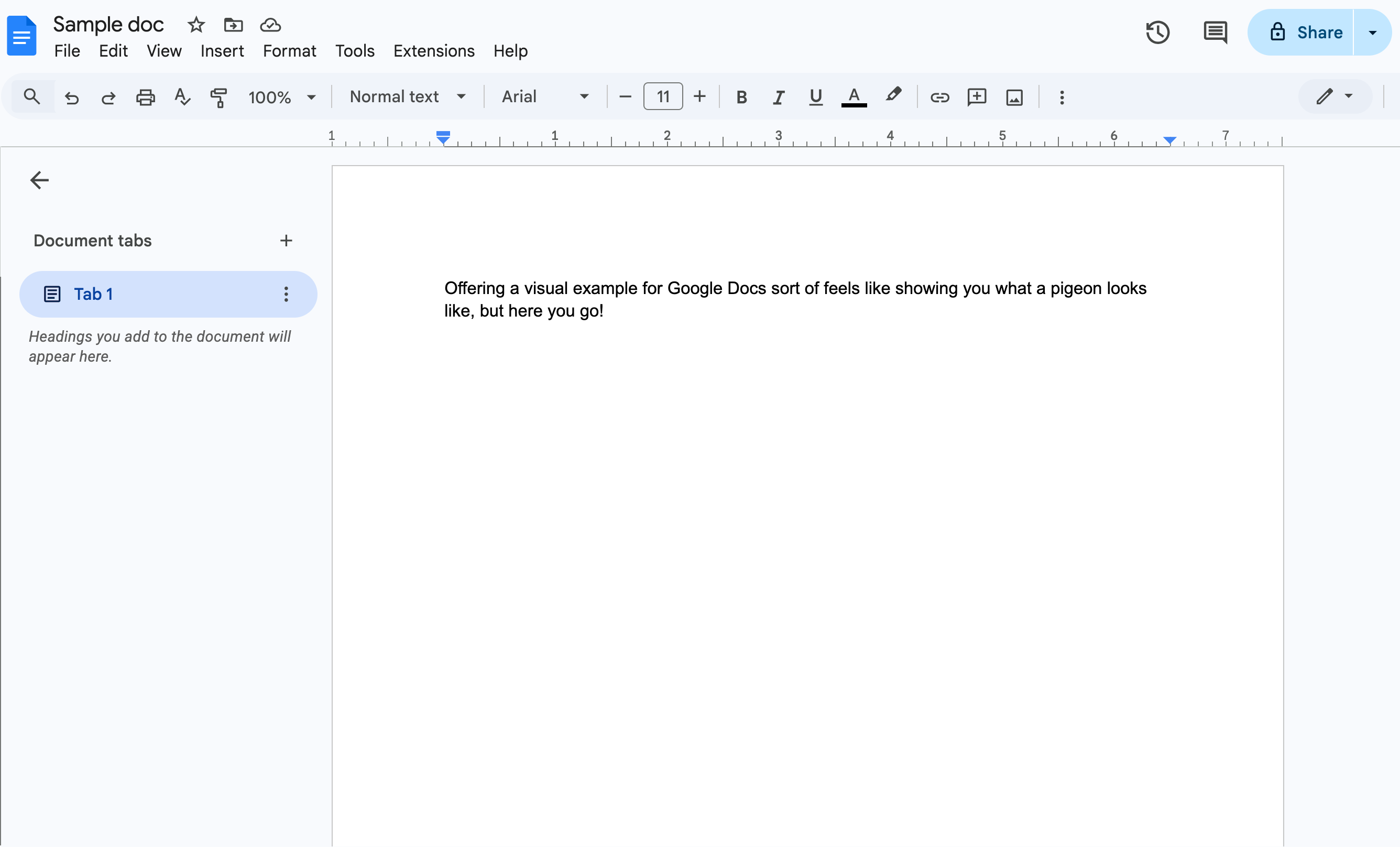The image size is (1400, 847).
Task: Click the font size input field
Action: [662, 97]
